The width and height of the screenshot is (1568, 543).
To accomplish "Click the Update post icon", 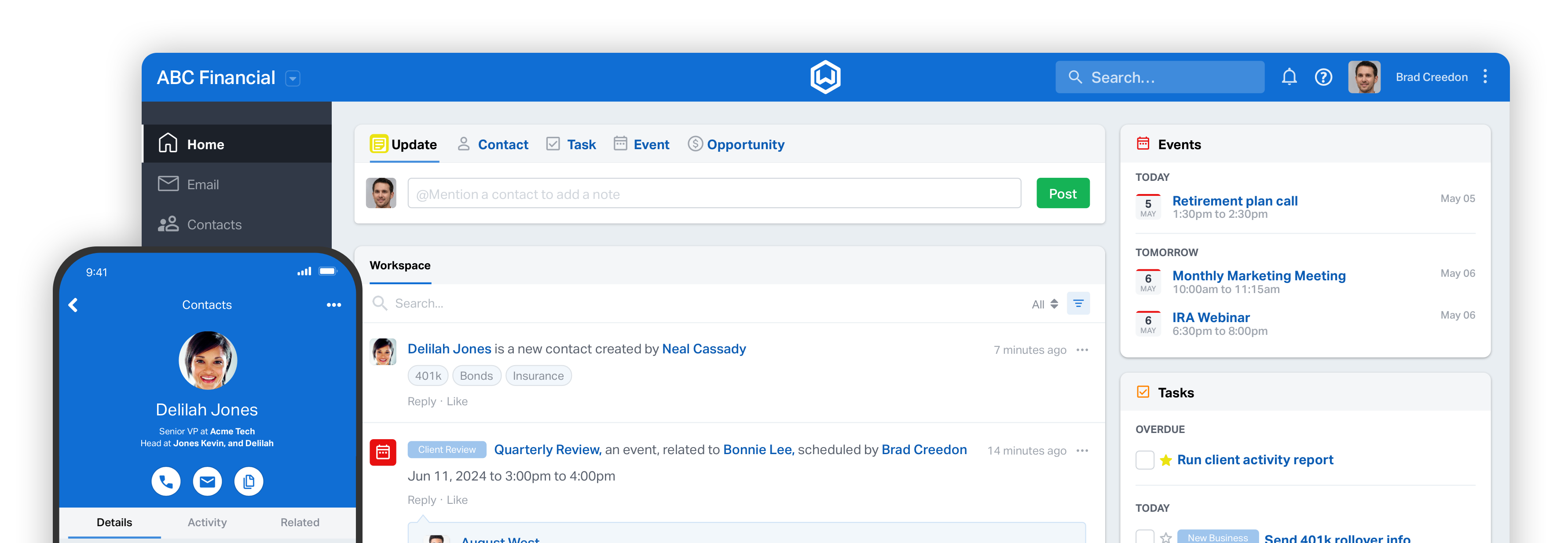I will (x=379, y=144).
